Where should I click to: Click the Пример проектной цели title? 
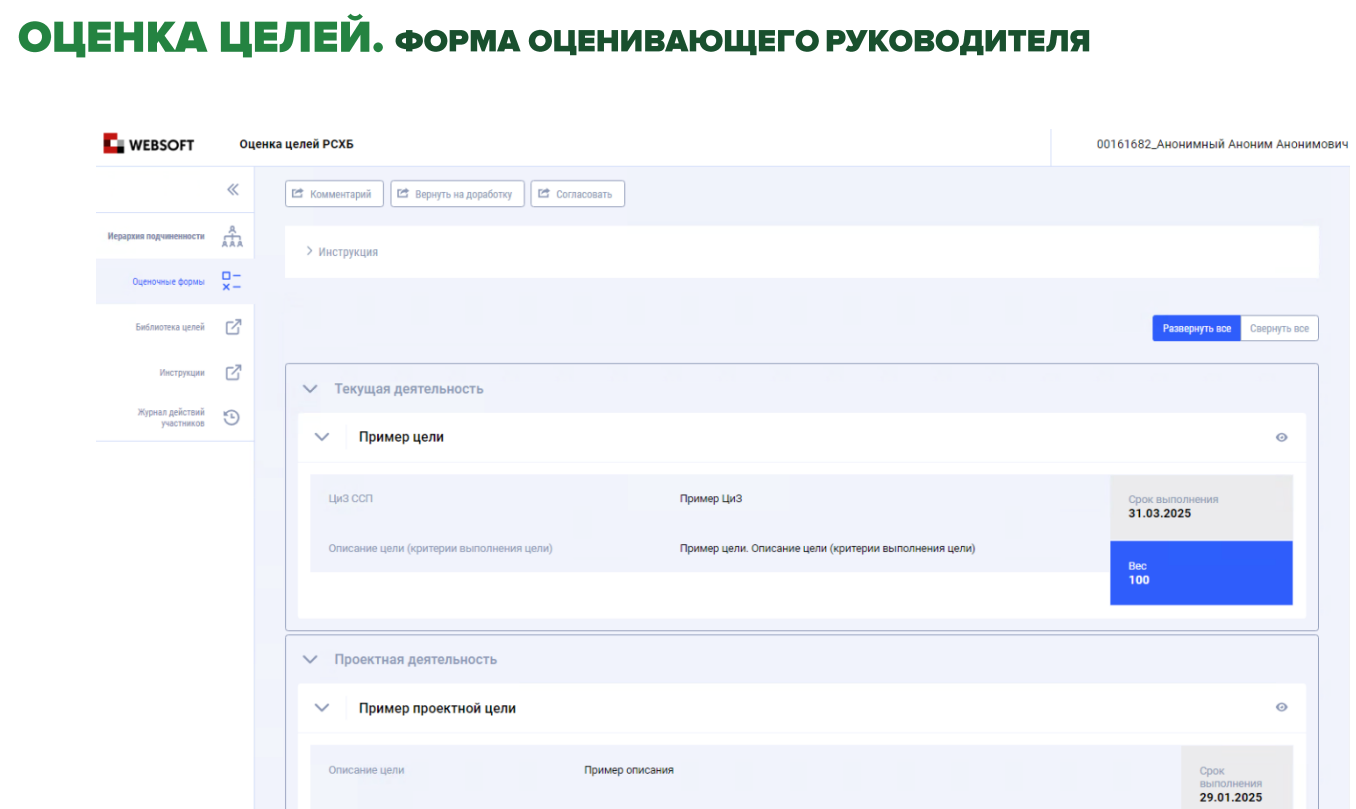point(437,708)
